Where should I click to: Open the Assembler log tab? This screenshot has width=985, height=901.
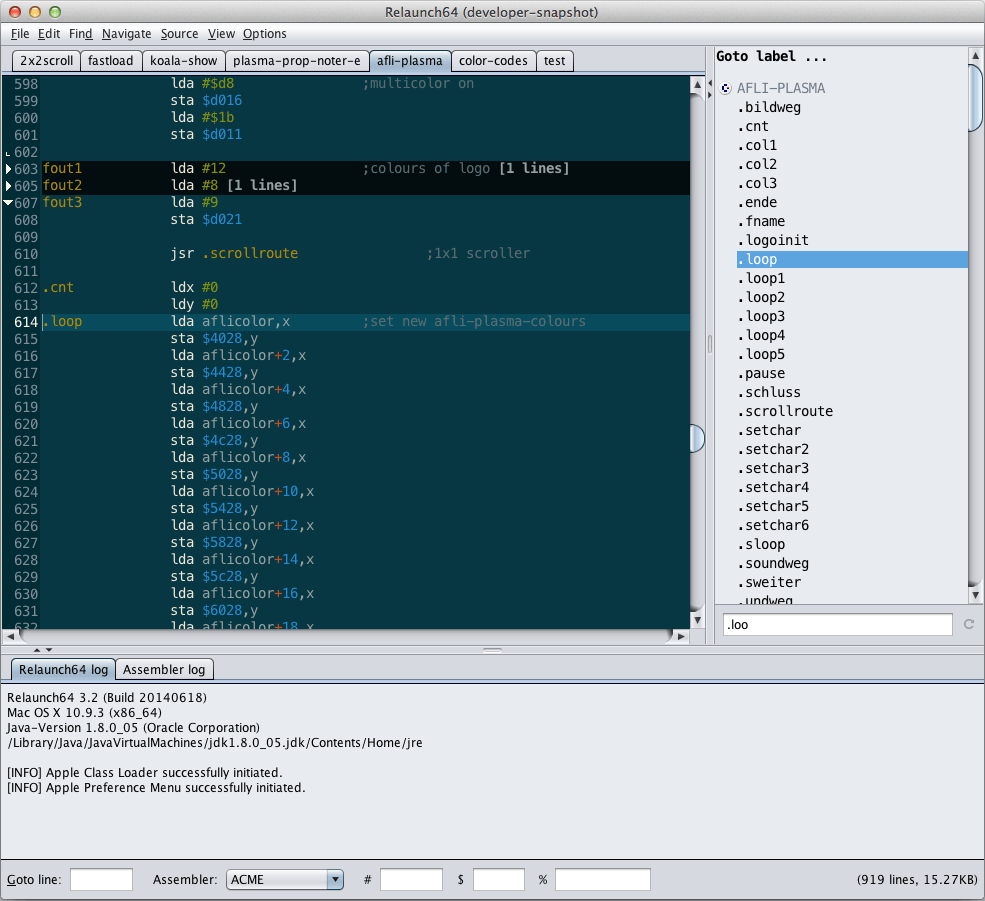point(164,669)
